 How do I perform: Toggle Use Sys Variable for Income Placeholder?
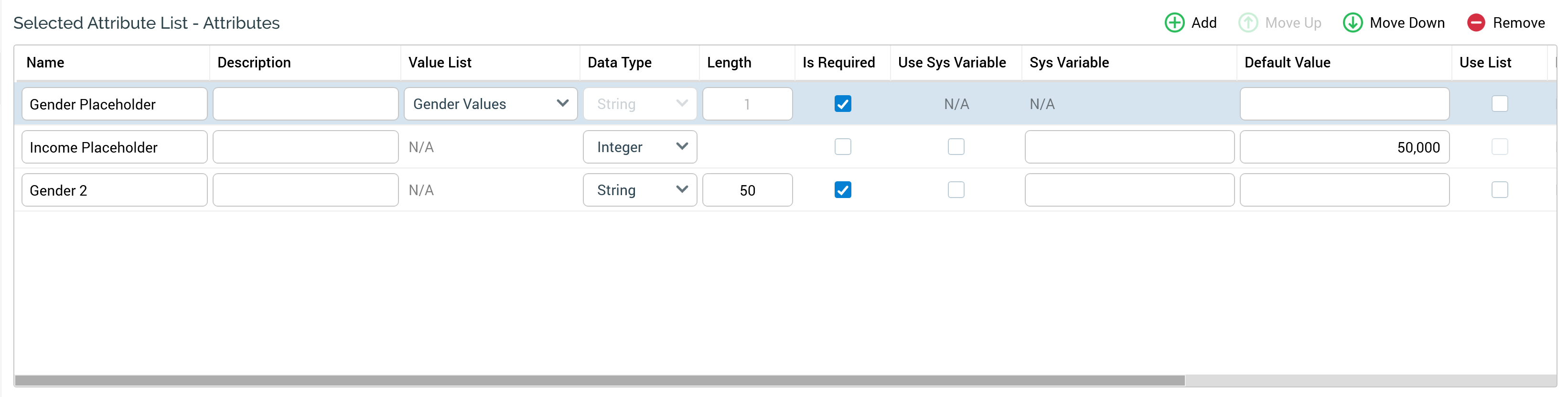pyautogui.click(x=956, y=147)
